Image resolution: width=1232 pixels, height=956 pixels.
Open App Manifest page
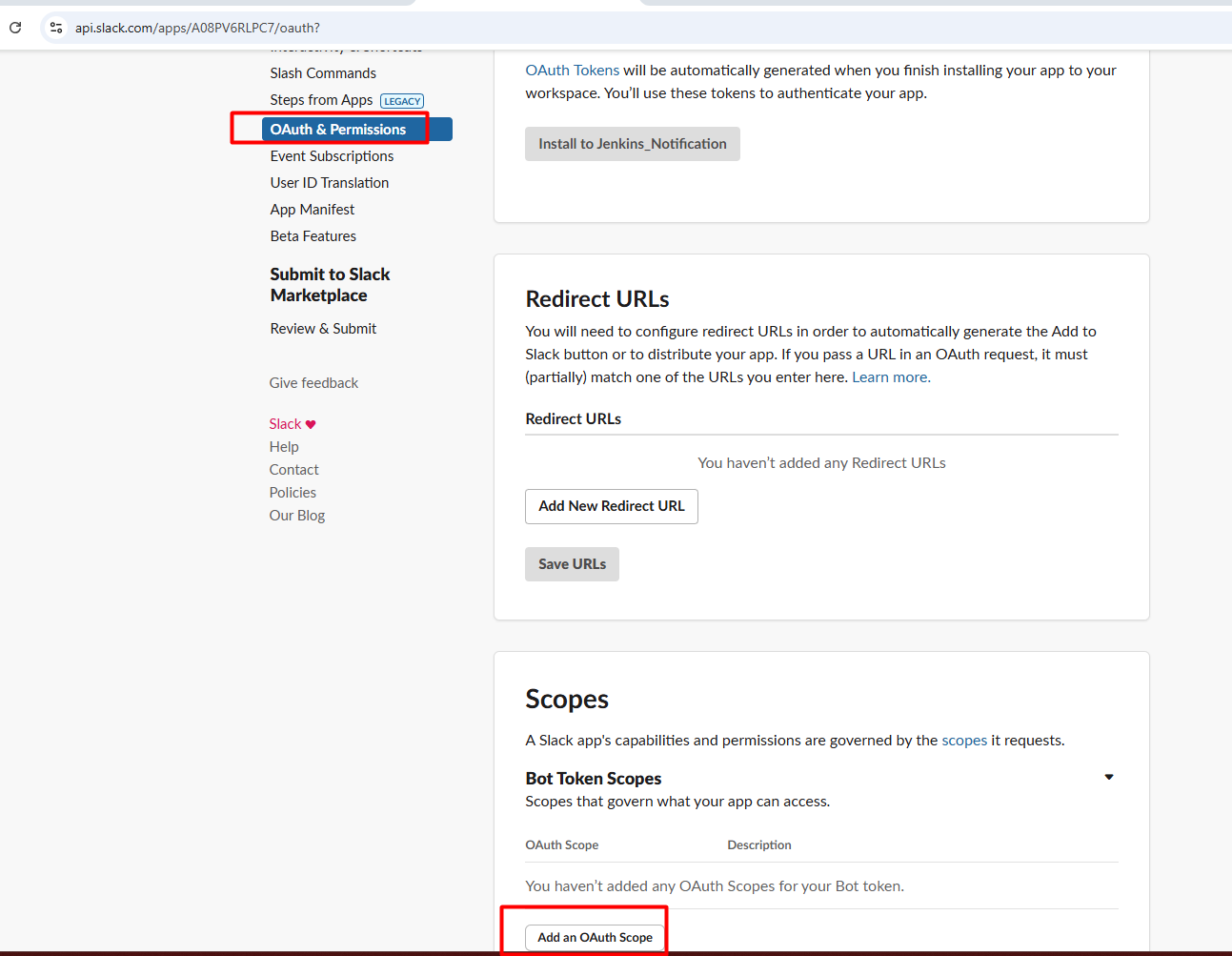[x=313, y=210]
